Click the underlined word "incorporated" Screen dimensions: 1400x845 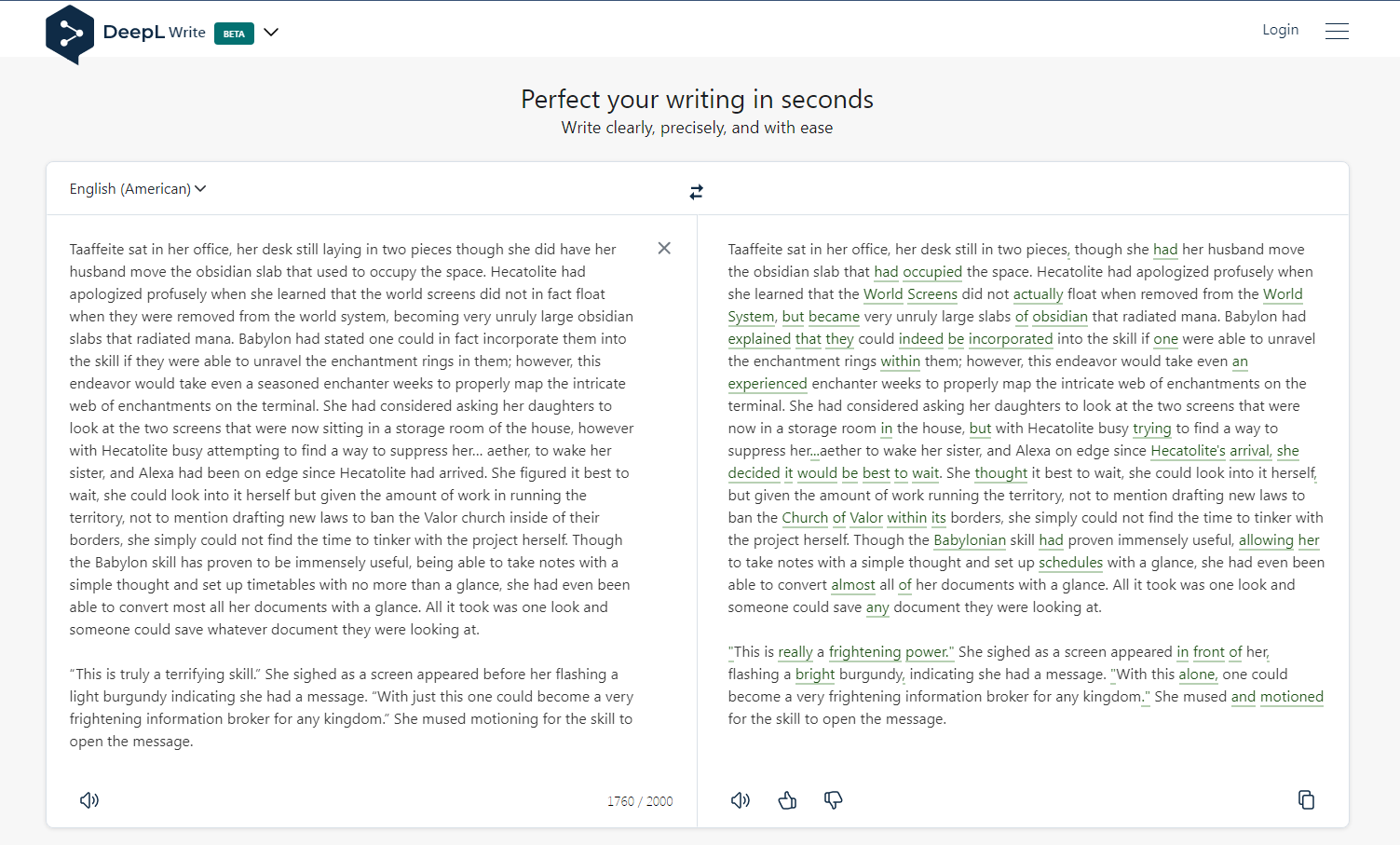point(1011,339)
